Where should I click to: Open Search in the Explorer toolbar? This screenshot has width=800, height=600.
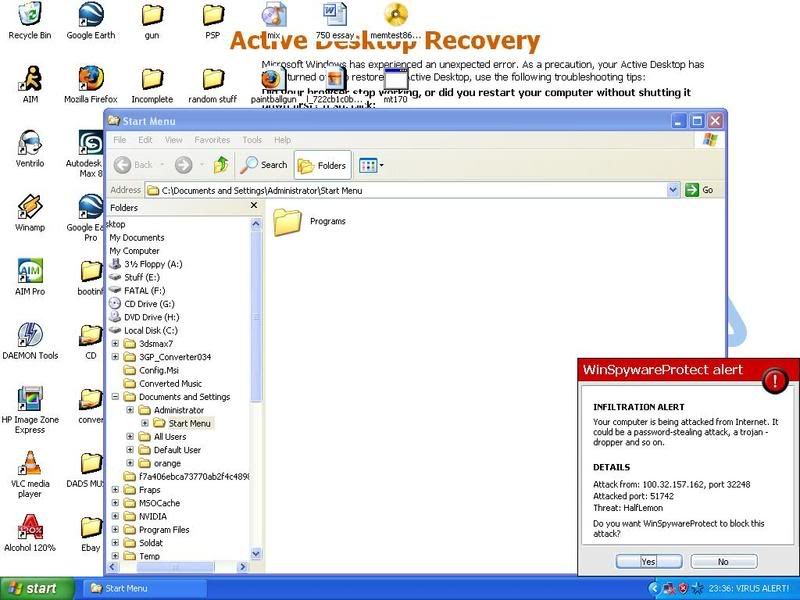264,165
